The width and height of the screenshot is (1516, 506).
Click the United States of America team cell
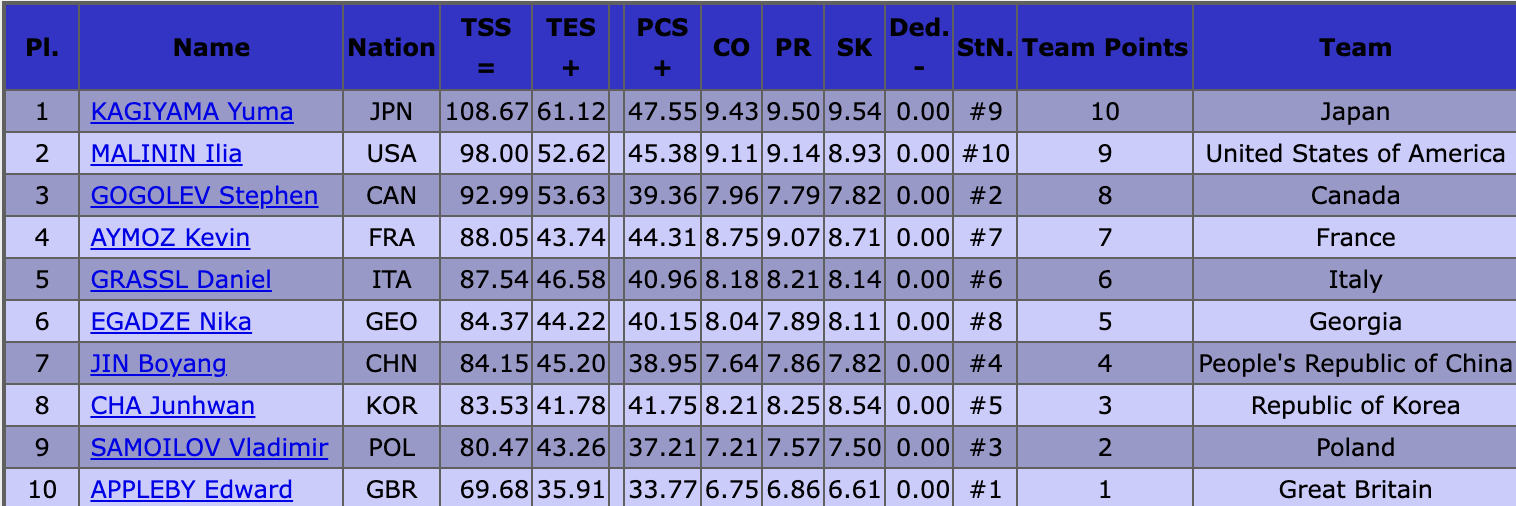tap(1355, 153)
